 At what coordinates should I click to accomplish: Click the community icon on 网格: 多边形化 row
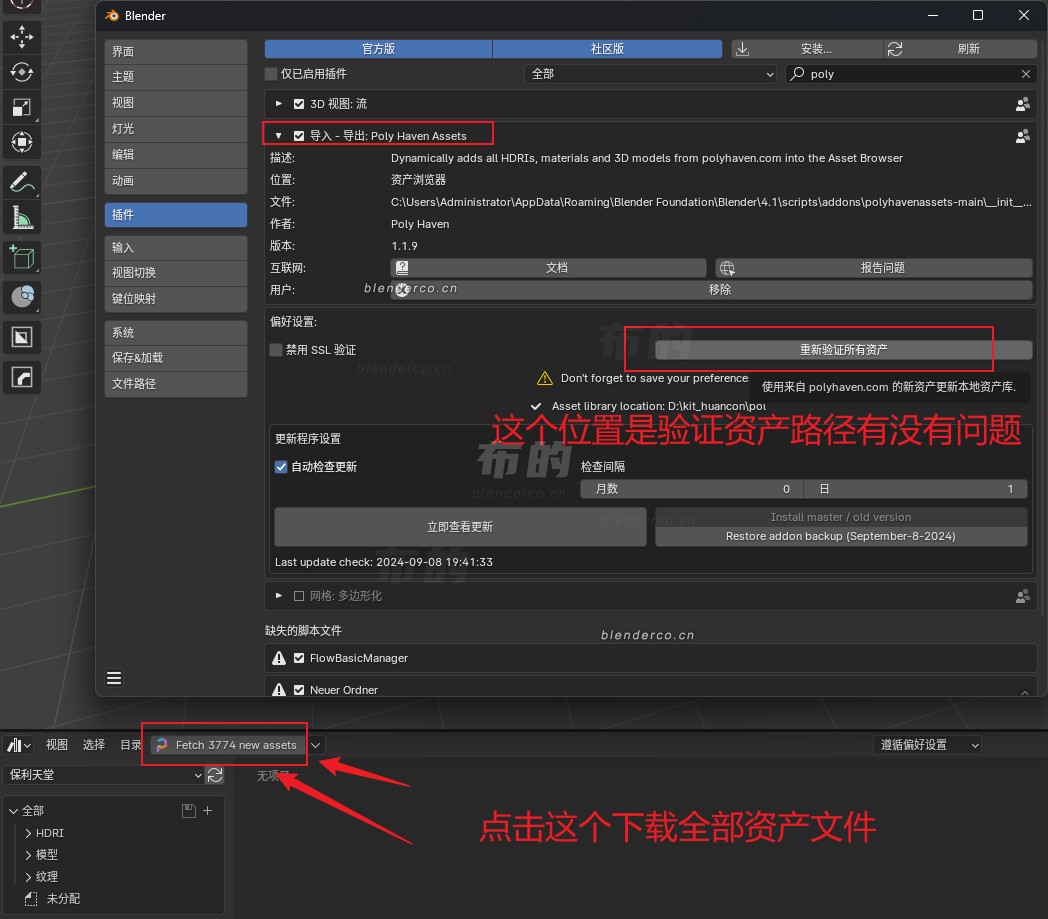1023,596
